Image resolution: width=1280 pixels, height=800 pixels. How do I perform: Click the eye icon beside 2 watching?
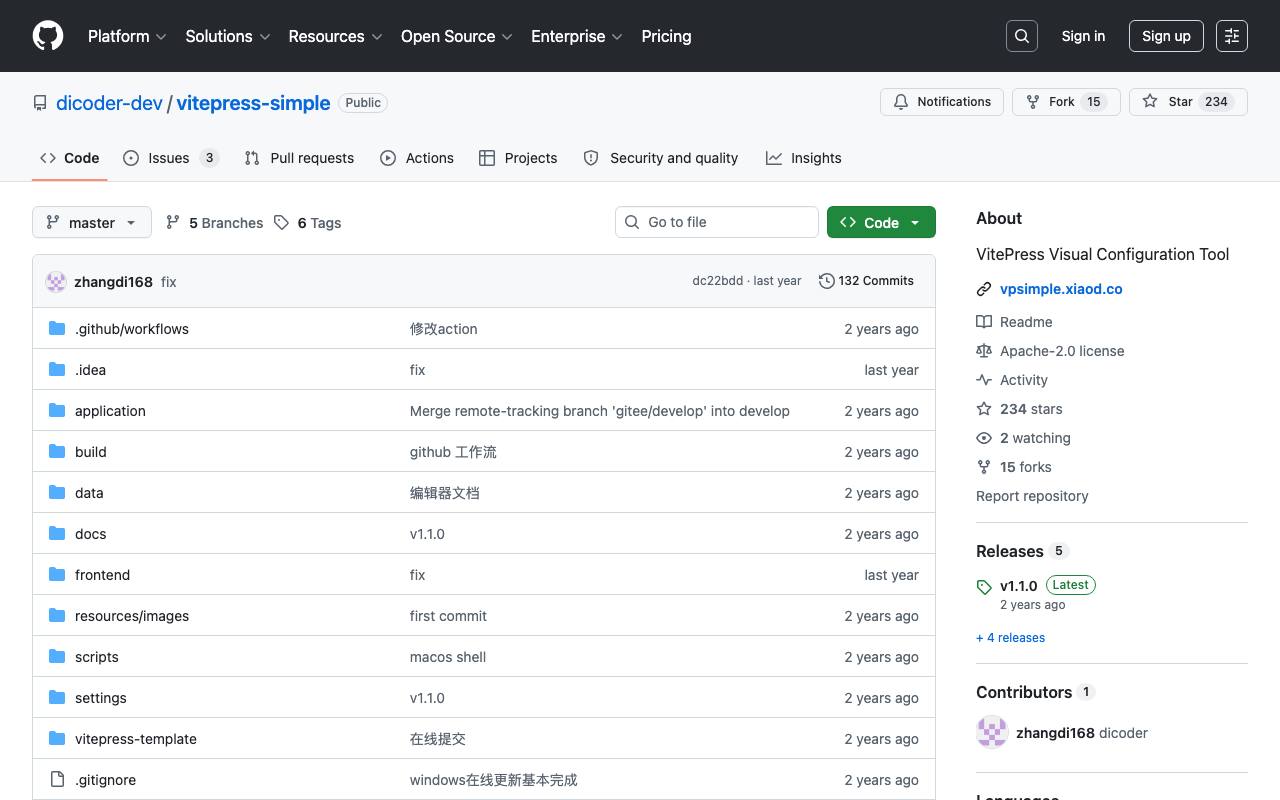(x=984, y=438)
